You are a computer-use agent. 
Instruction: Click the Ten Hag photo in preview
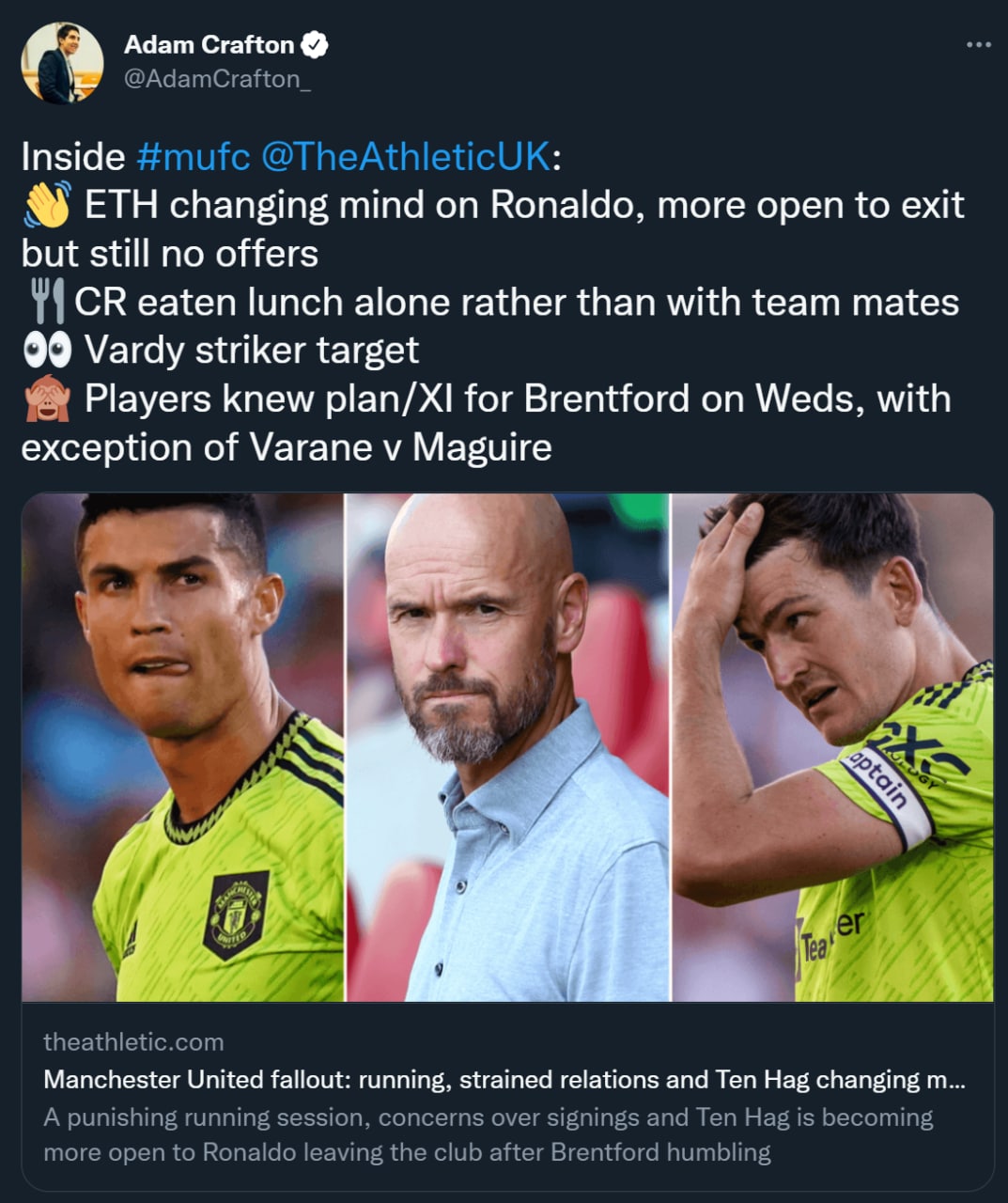click(x=507, y=747)
